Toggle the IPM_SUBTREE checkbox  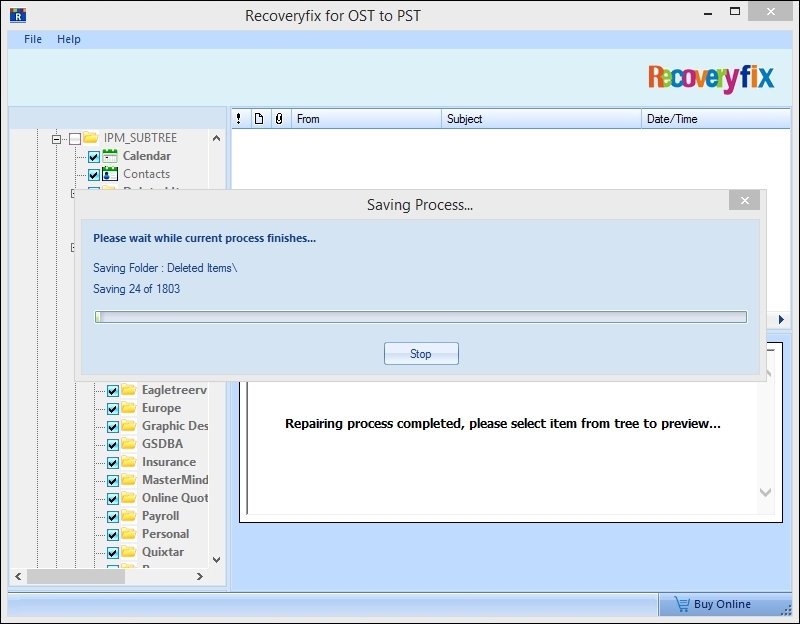pyautogui.click(x=75, y=139)
